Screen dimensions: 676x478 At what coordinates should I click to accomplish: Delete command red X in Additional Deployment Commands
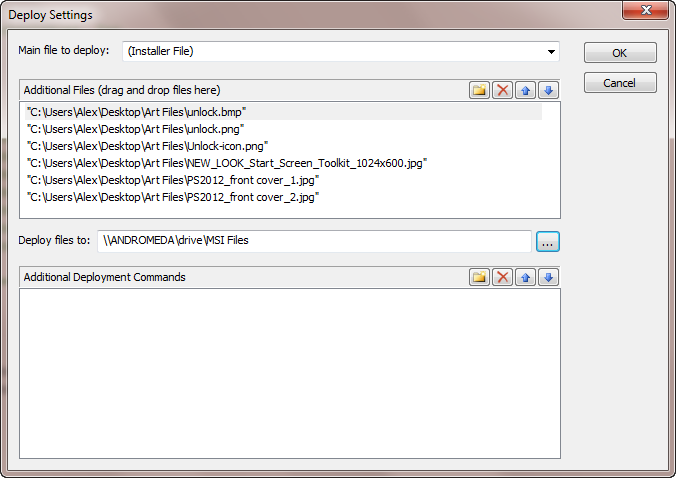(x=502, y=277)
